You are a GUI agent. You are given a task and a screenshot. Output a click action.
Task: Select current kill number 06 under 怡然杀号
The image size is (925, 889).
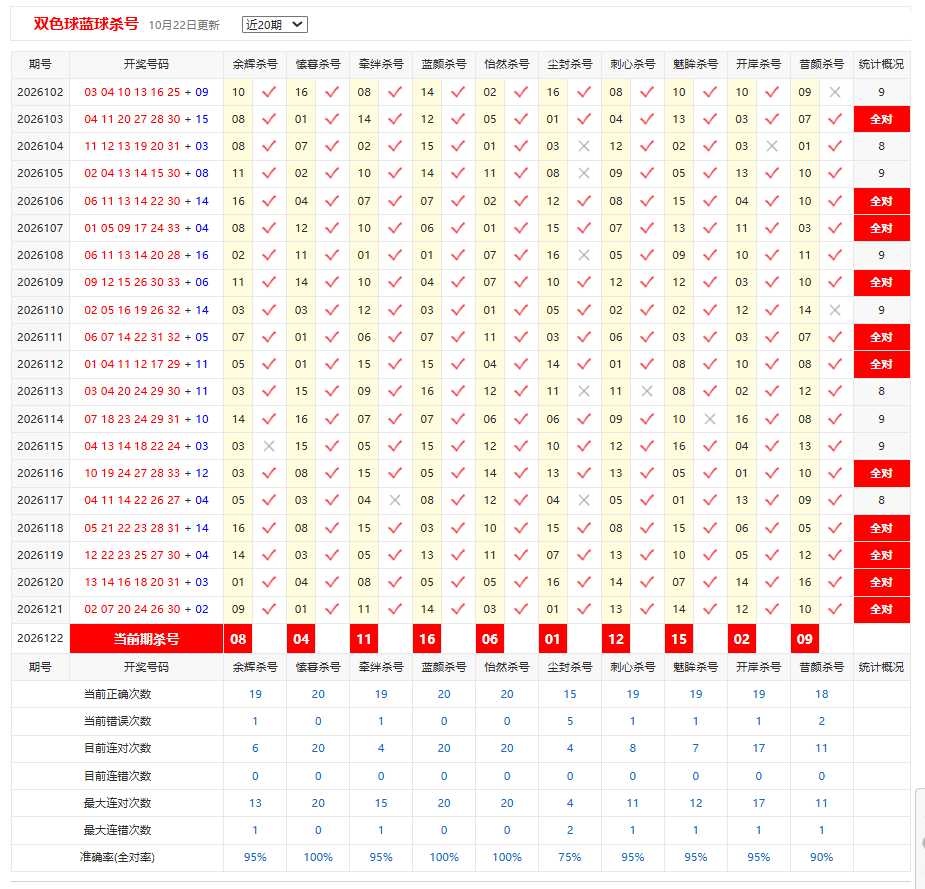[x=490, y=639]
